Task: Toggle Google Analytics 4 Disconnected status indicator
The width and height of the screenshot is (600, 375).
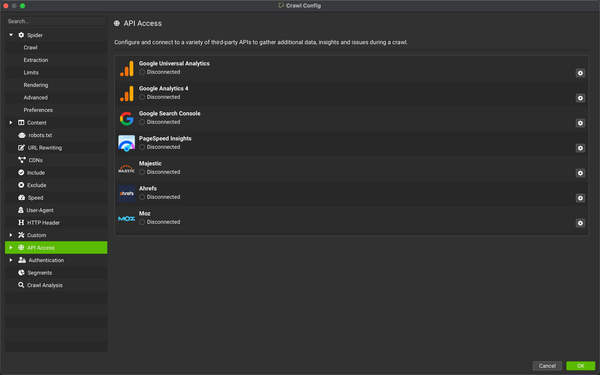Action: pos(142,97)
